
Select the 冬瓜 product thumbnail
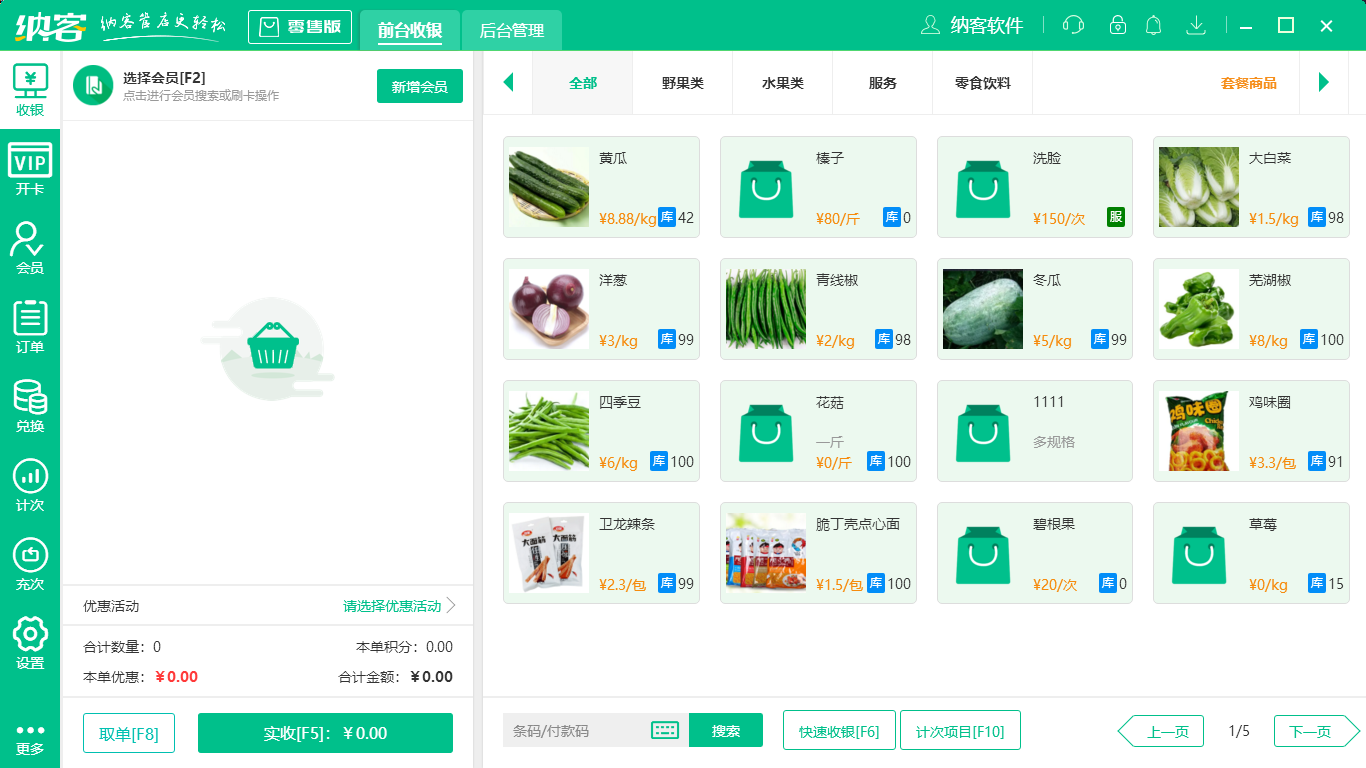(x=983, y=309)
